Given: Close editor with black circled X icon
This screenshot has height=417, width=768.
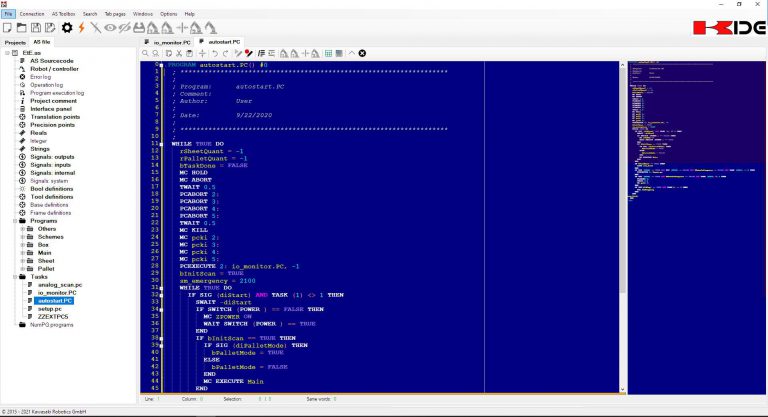Looking at the screenshot, I should 362,53.
